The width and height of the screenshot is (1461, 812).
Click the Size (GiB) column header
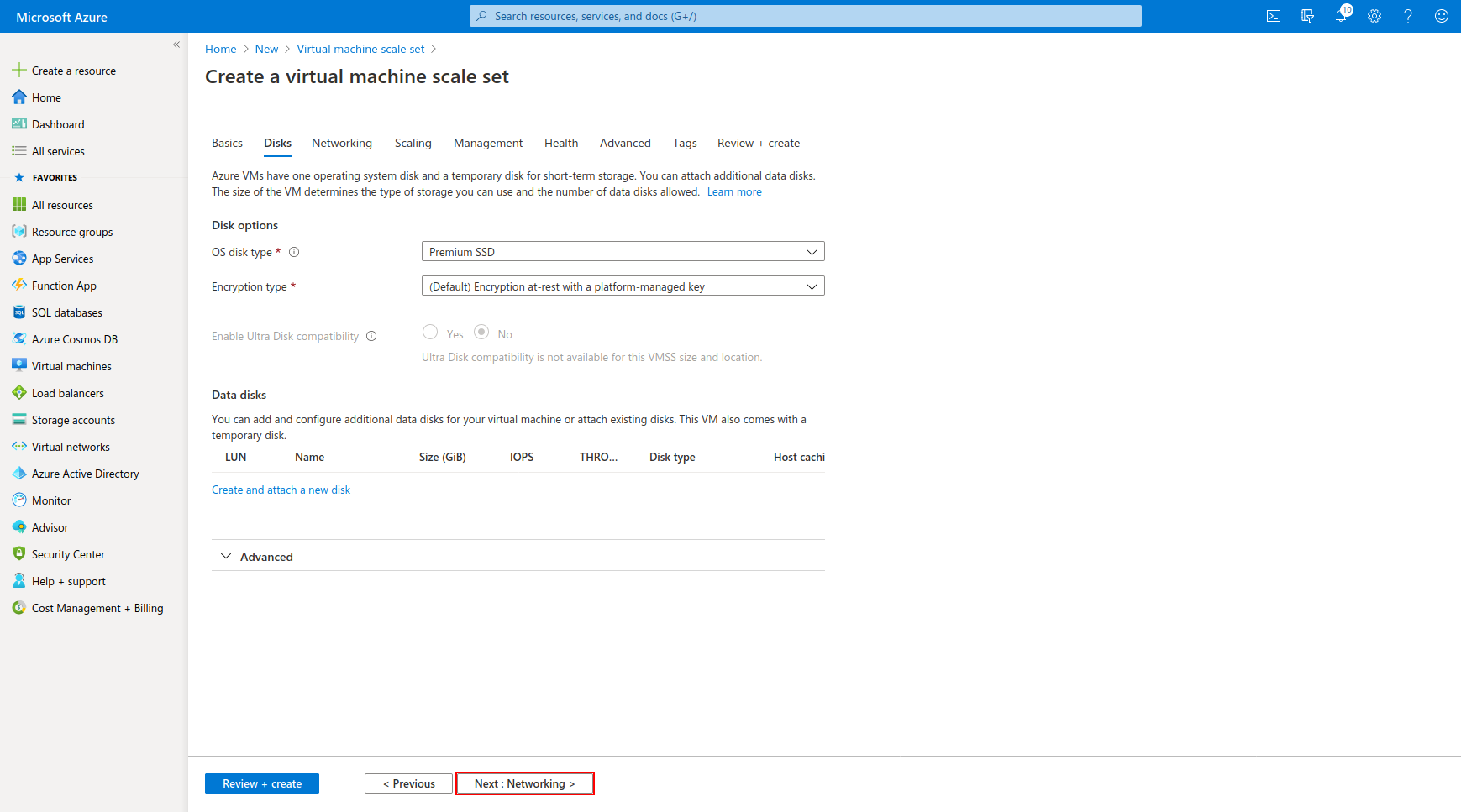click(x=443, y=458)
